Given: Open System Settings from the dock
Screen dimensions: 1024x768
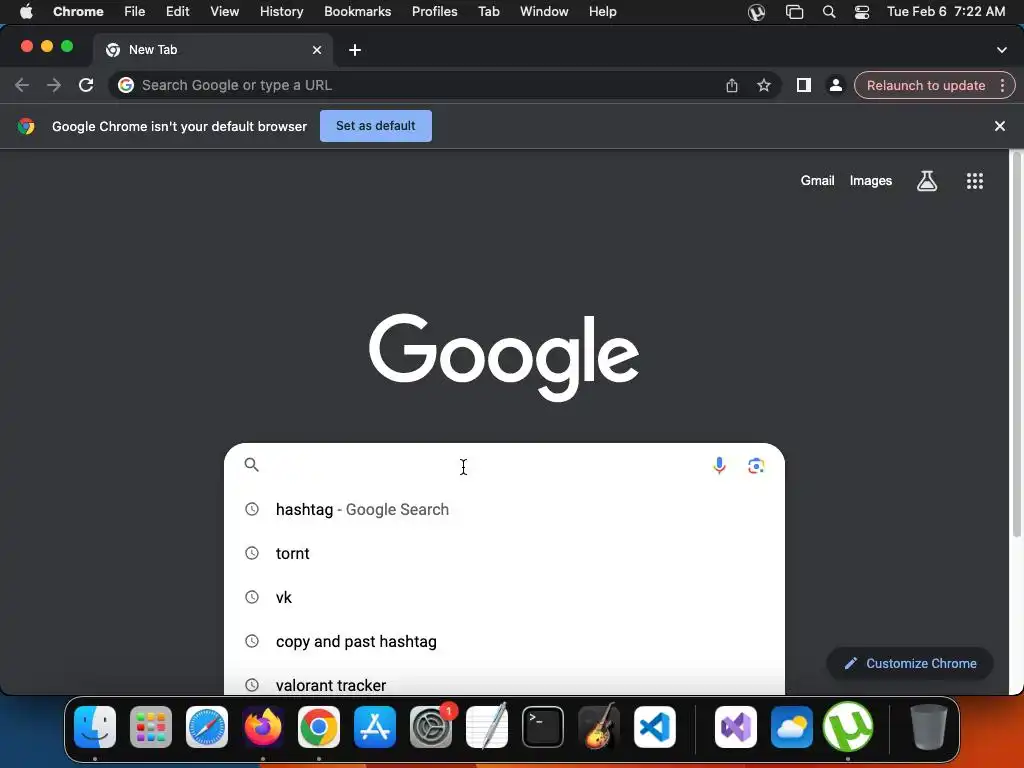Looking at the screenshot, I should click(x=431, y=726).
